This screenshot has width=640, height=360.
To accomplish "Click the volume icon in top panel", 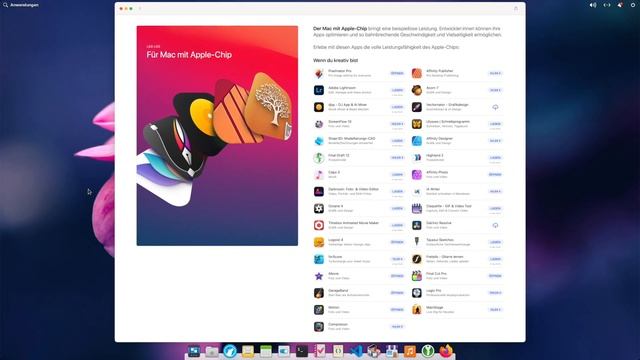I will pyautogui.click(x=593, y=5).
